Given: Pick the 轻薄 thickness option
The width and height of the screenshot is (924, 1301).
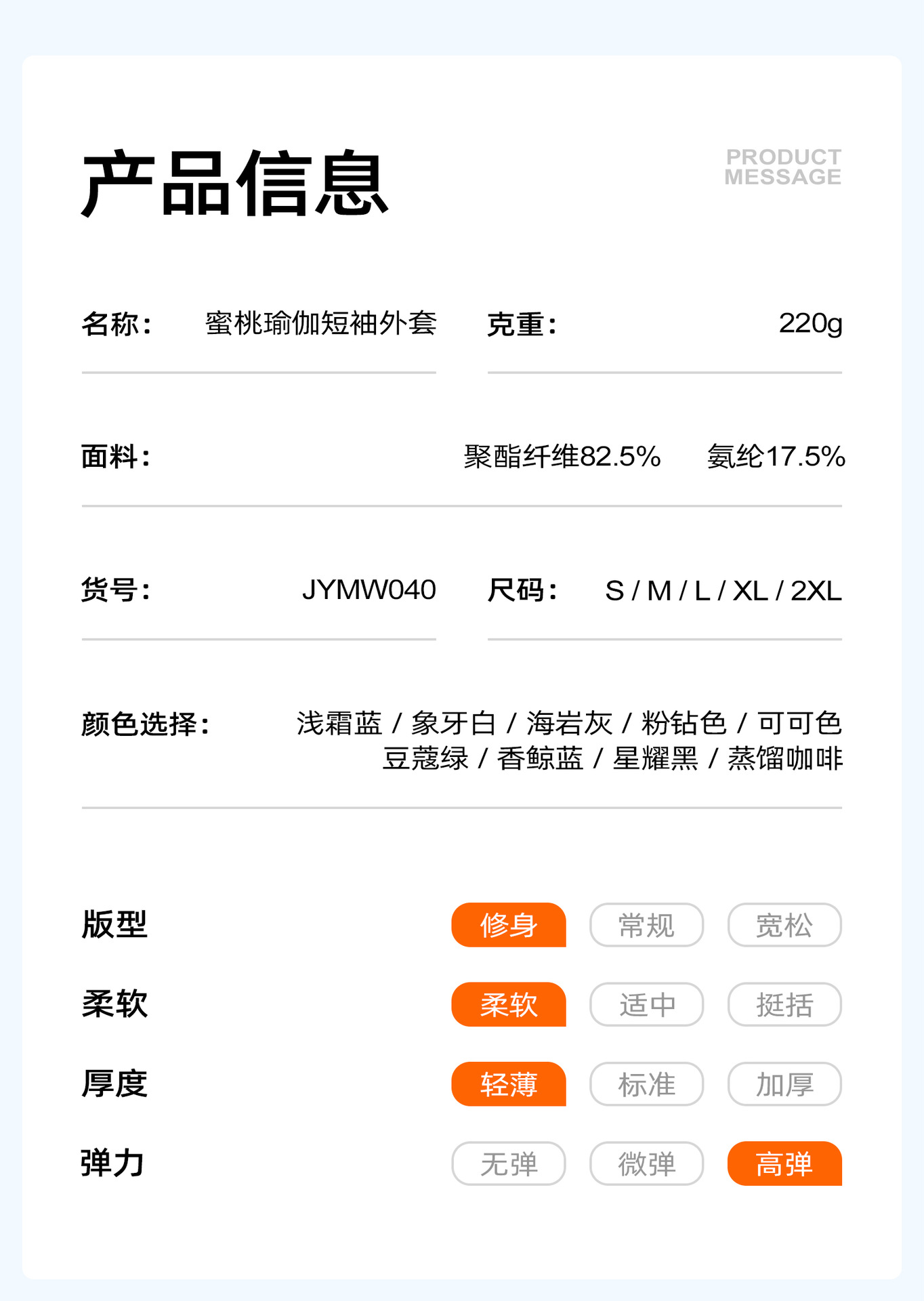Looking at the screenshot, I should point(509,1084).
